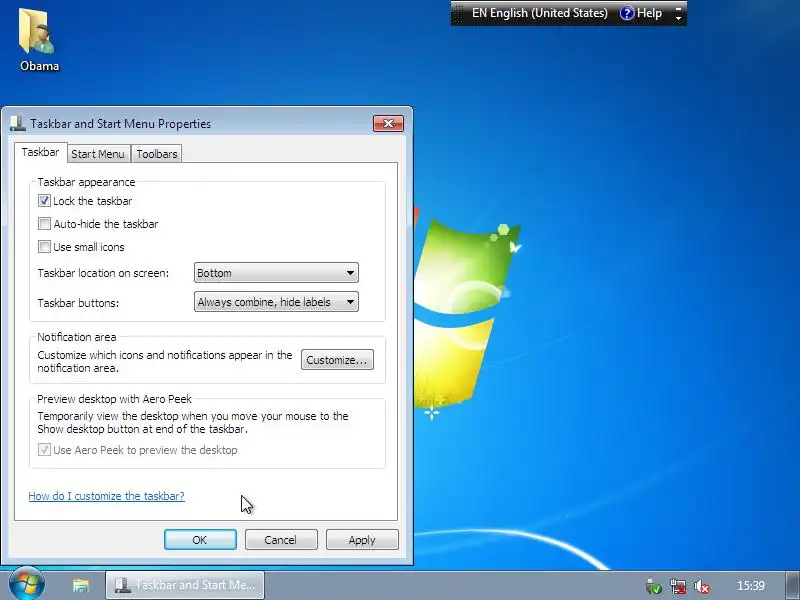
Task: Click the Action Center tray icon
Action: (x=653, y=586)
